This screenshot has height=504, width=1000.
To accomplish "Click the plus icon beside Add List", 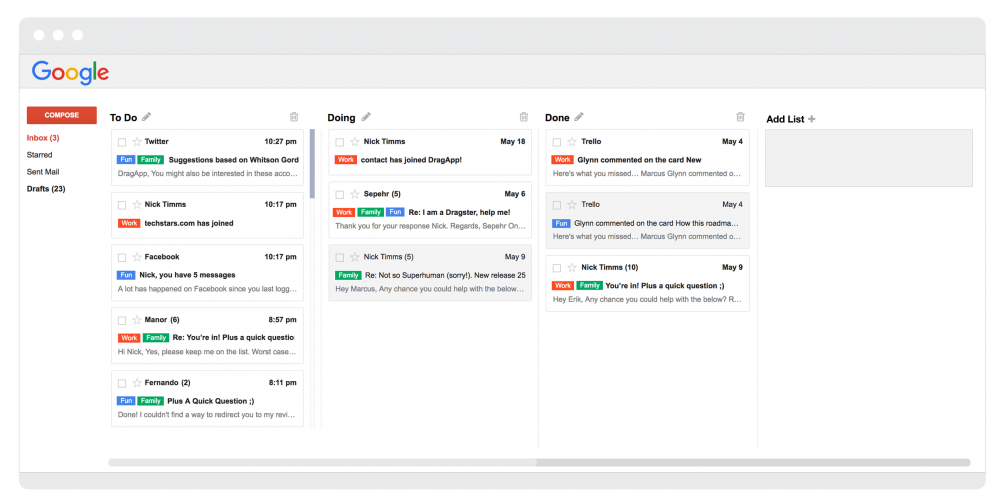I will point(811,119).
